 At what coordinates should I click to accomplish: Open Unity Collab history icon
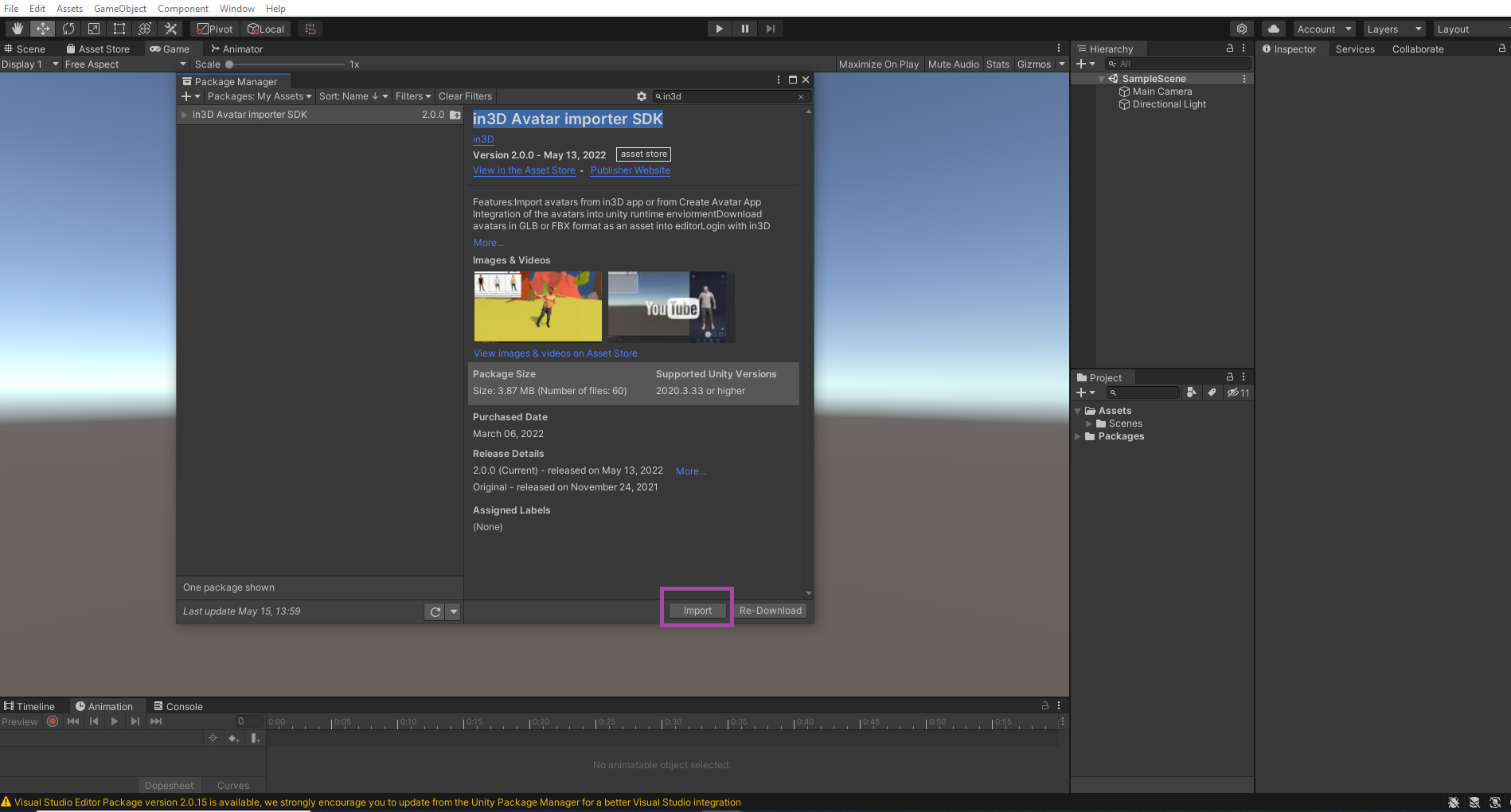(x=1242, y=29)
